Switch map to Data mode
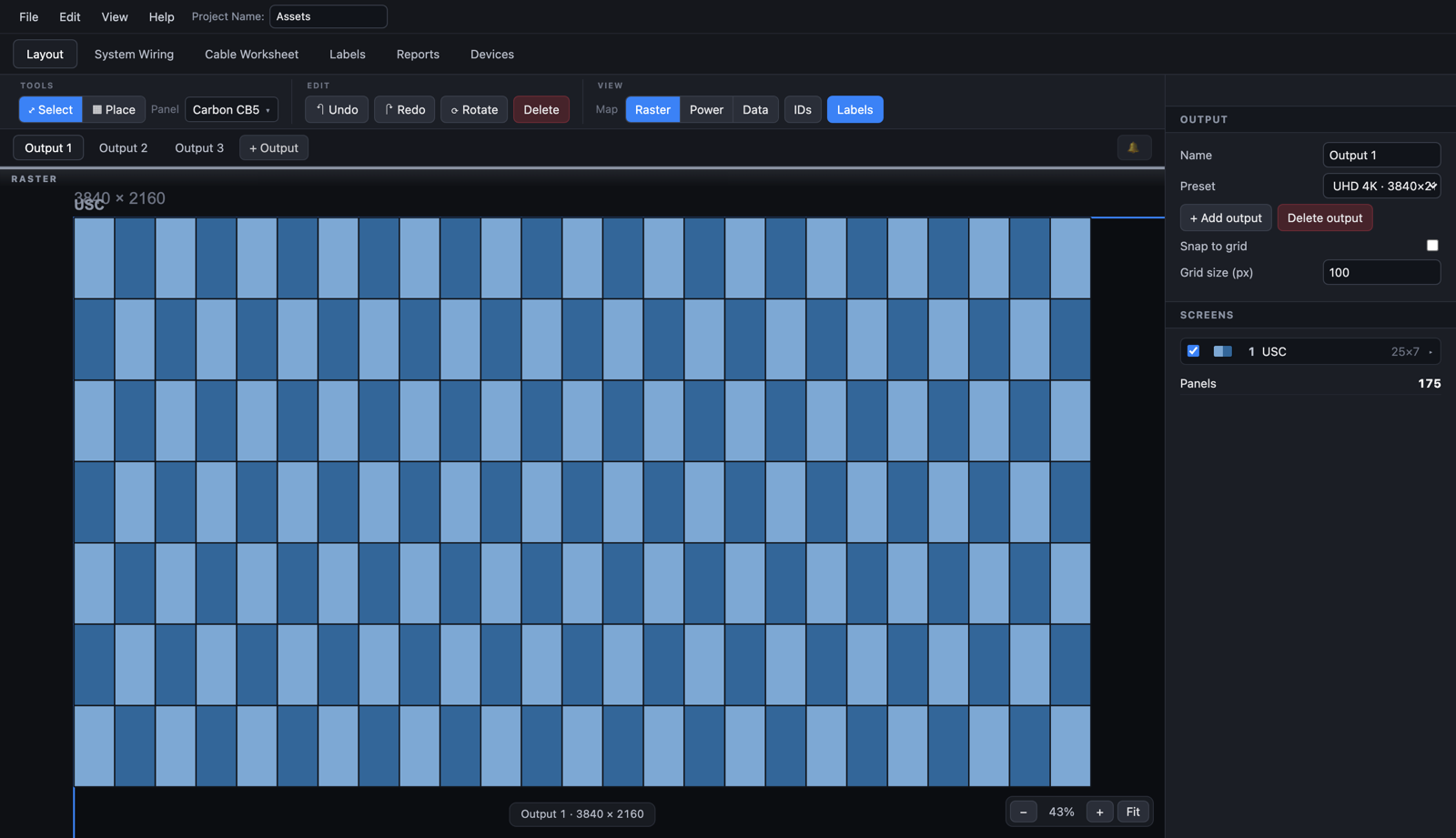Viewport: 1456px width, 838px height. pyautogui.click(x=755, y=109)
